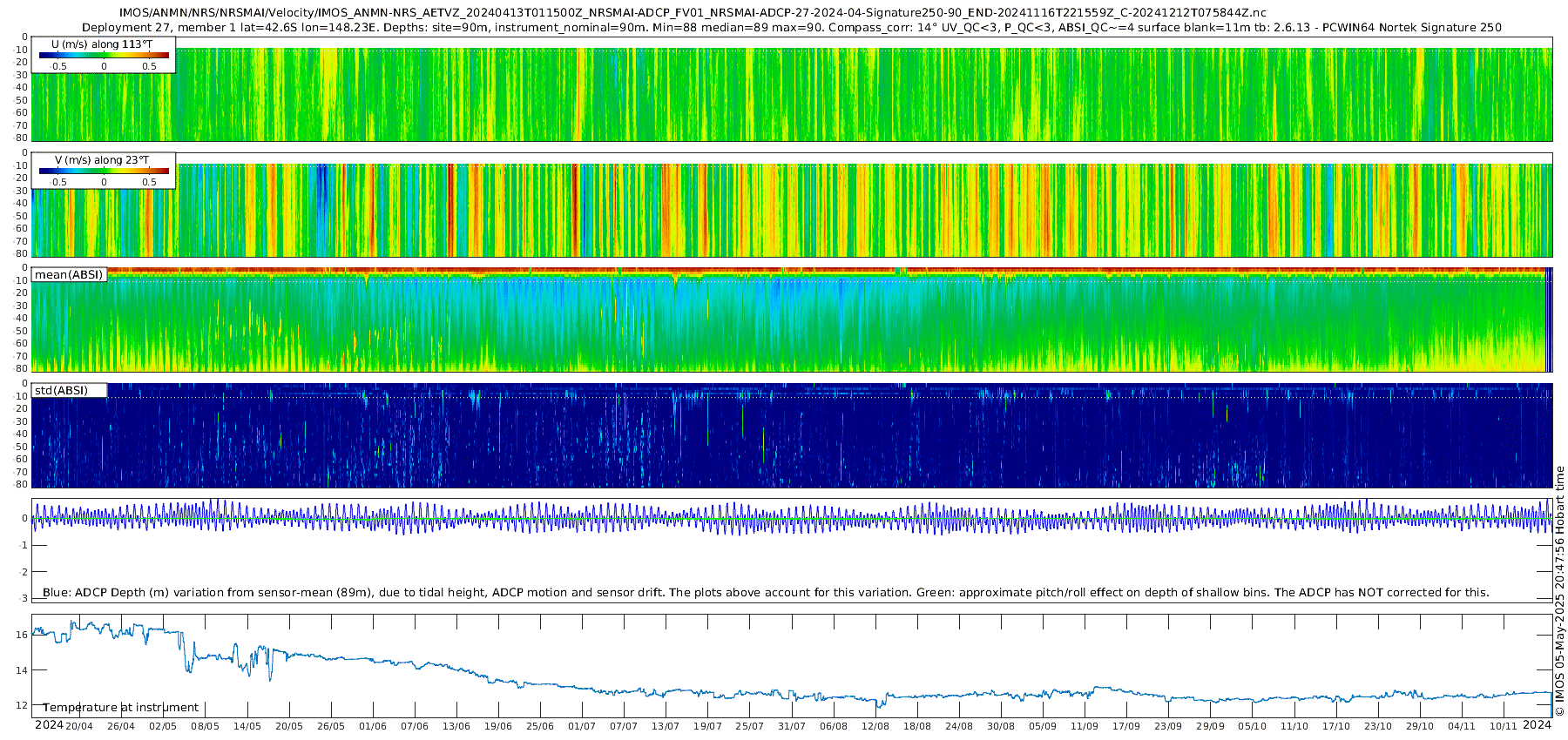Screen dimensions: 1568x740
Task: Click the 20/04 date tick label
Action: click(79, 726)
